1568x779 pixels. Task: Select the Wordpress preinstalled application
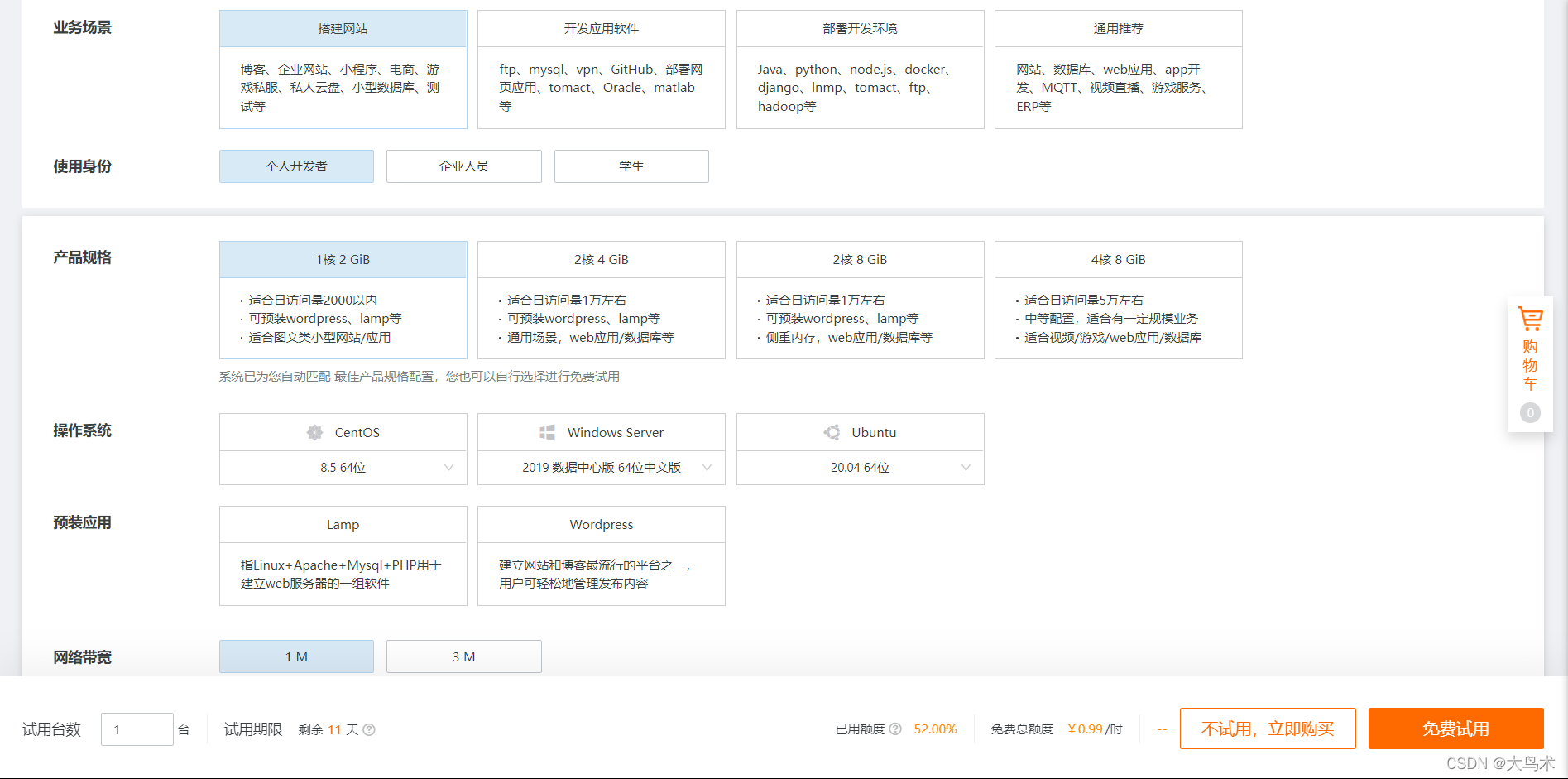[601, 524]
